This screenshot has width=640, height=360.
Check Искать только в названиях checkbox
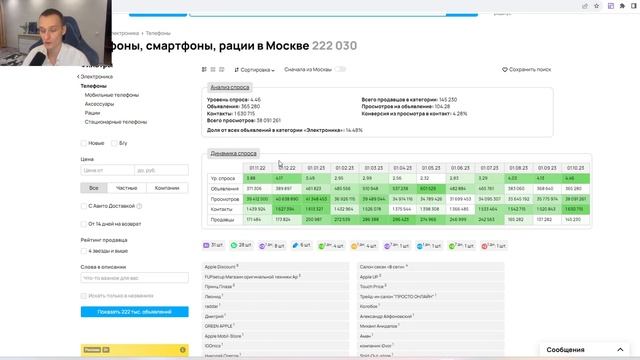tap(84, 296)
